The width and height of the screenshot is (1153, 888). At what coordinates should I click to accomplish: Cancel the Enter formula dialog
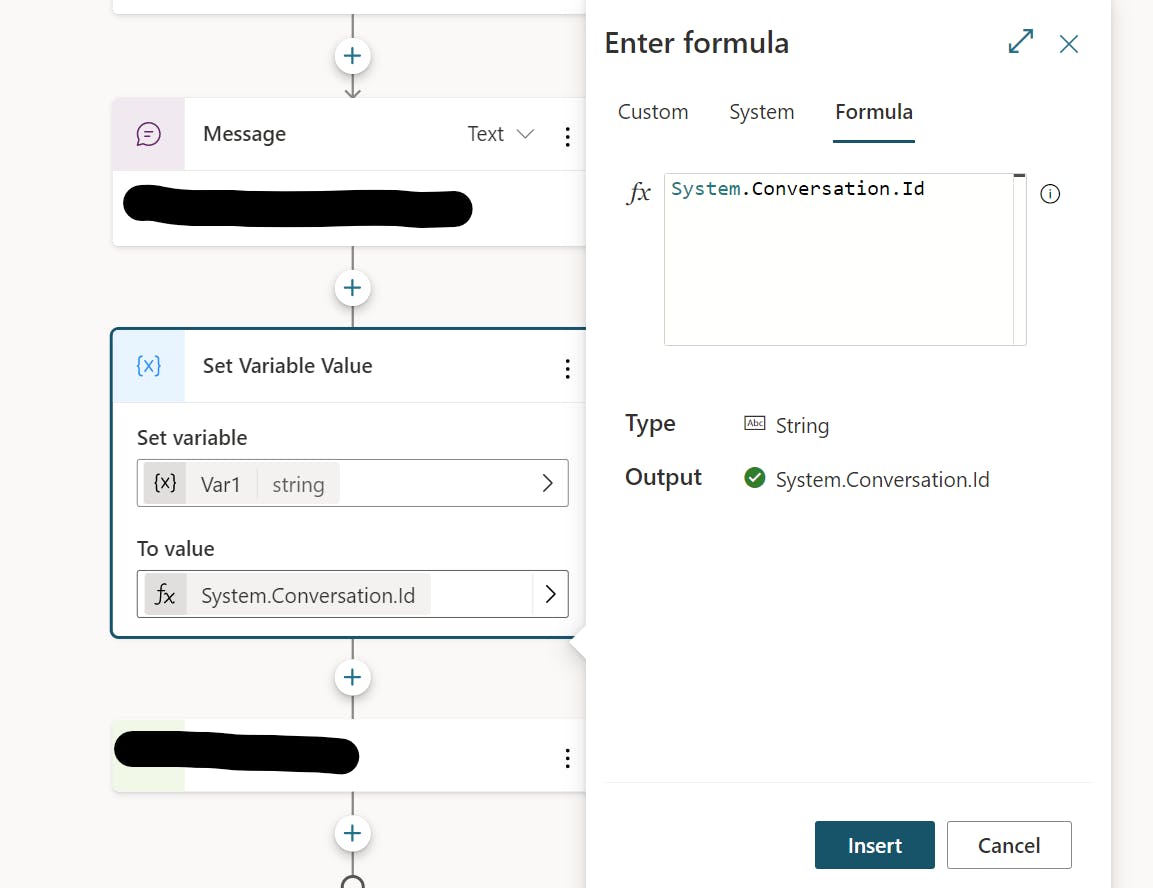[x=1008, y=844]
